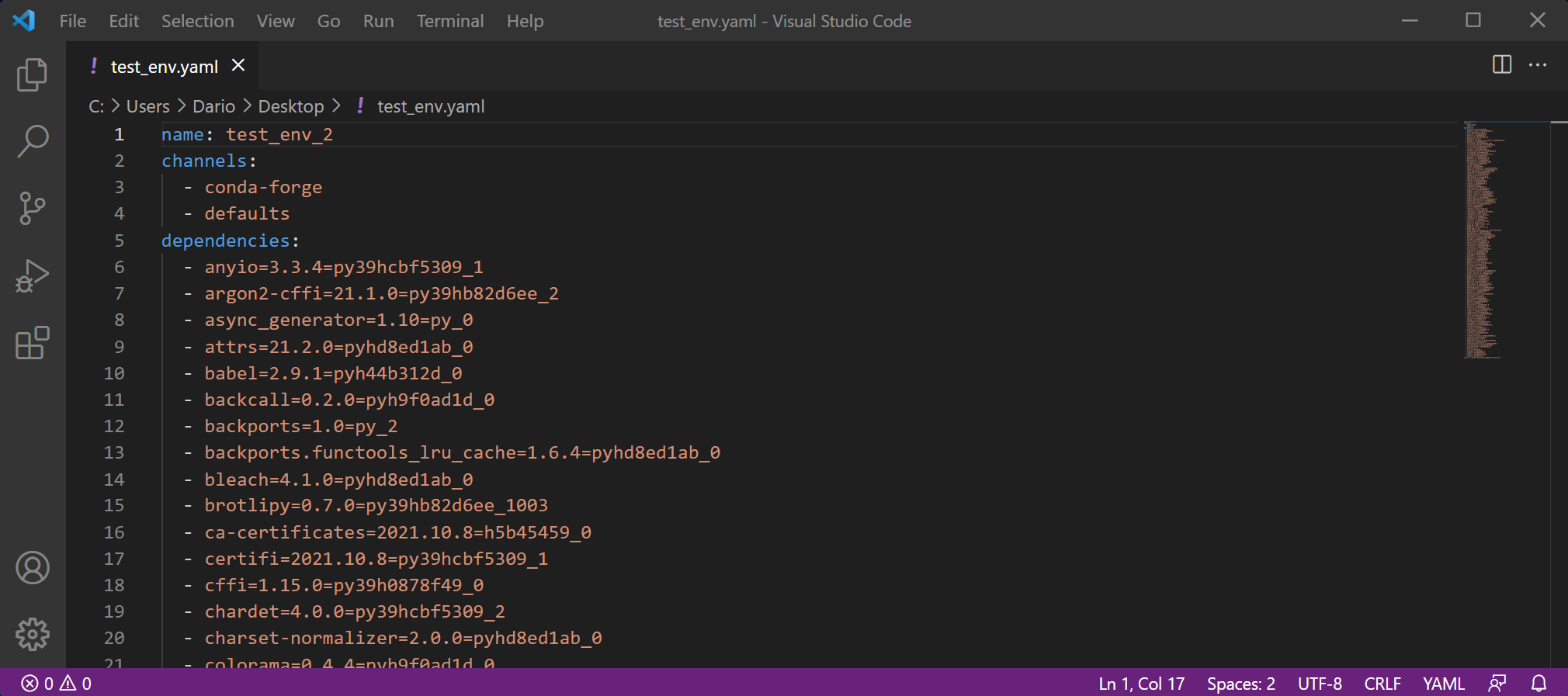
Task: Open the Selection menu
Action: tap(197, 21)
